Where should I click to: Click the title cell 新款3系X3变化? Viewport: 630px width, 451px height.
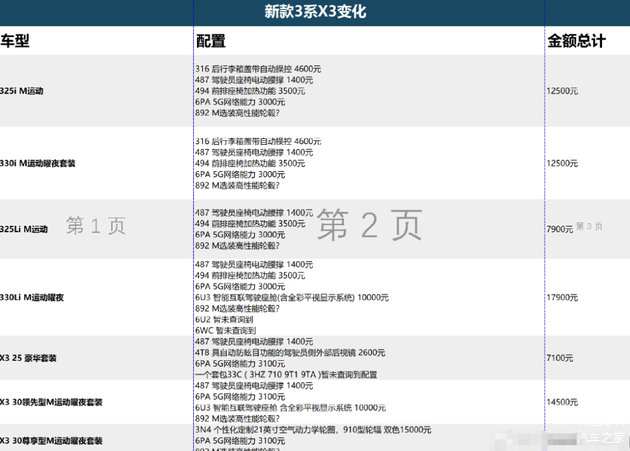pyautogui.click(x=315, y=13)
